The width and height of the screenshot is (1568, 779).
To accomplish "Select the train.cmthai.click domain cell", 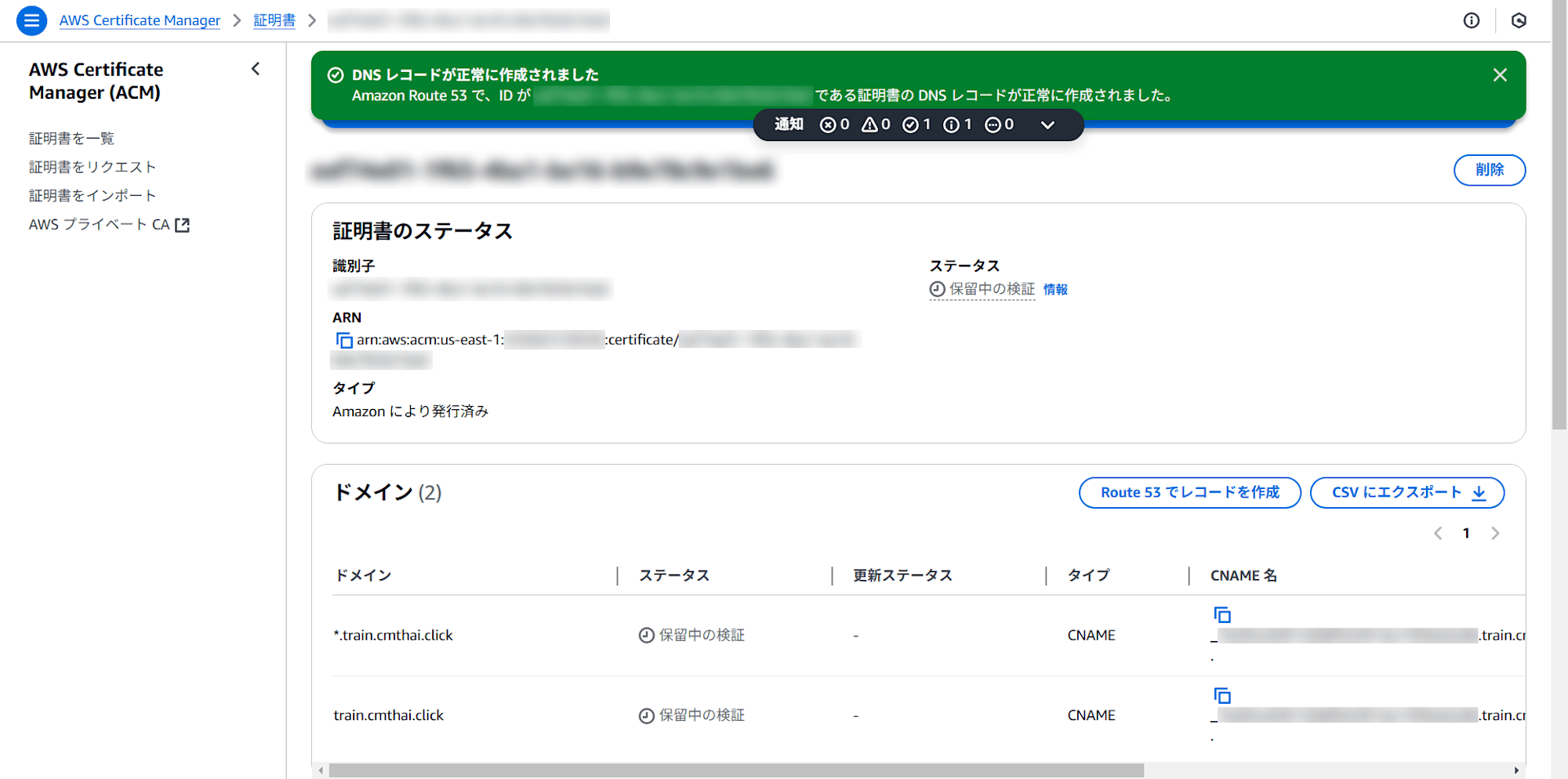I will [388, 715].
